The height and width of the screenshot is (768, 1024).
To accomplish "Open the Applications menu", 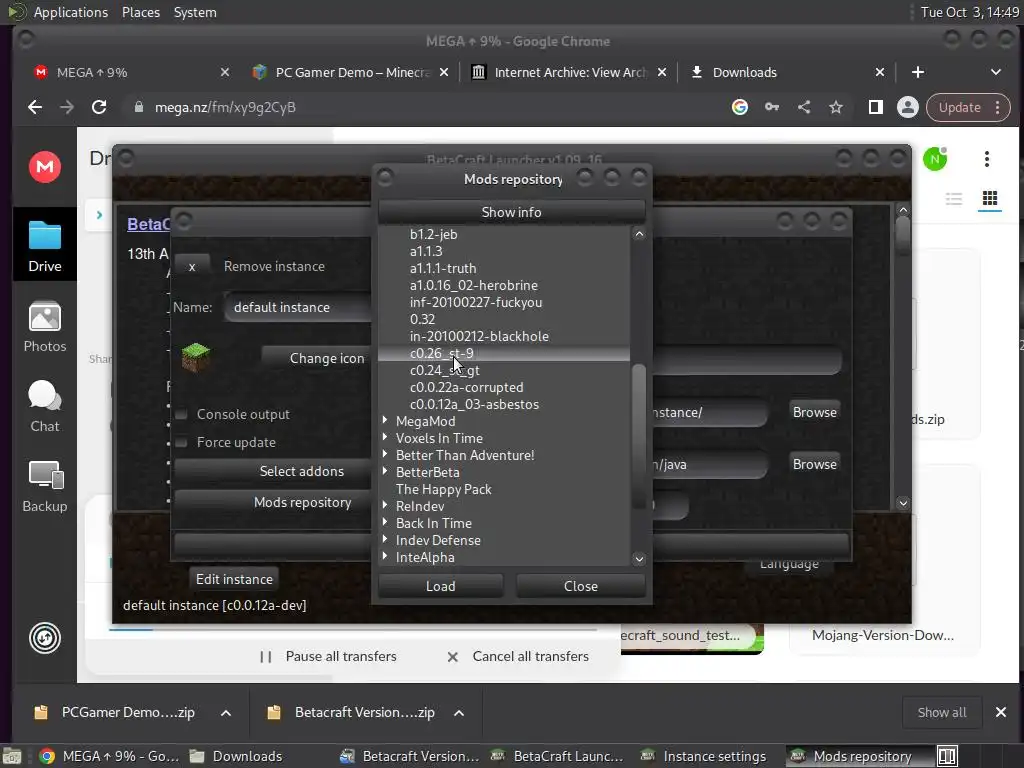I will click(71, 12).
